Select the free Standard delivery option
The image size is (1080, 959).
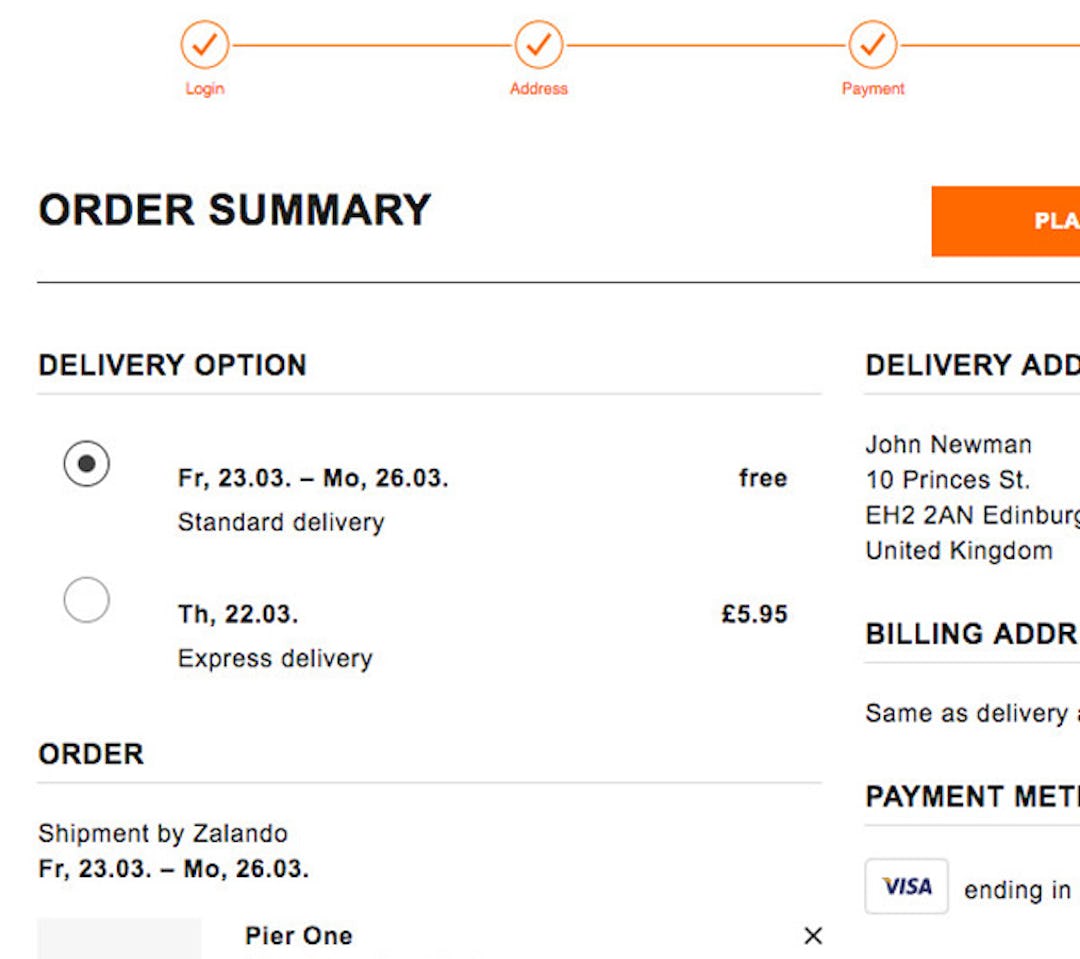88,464
